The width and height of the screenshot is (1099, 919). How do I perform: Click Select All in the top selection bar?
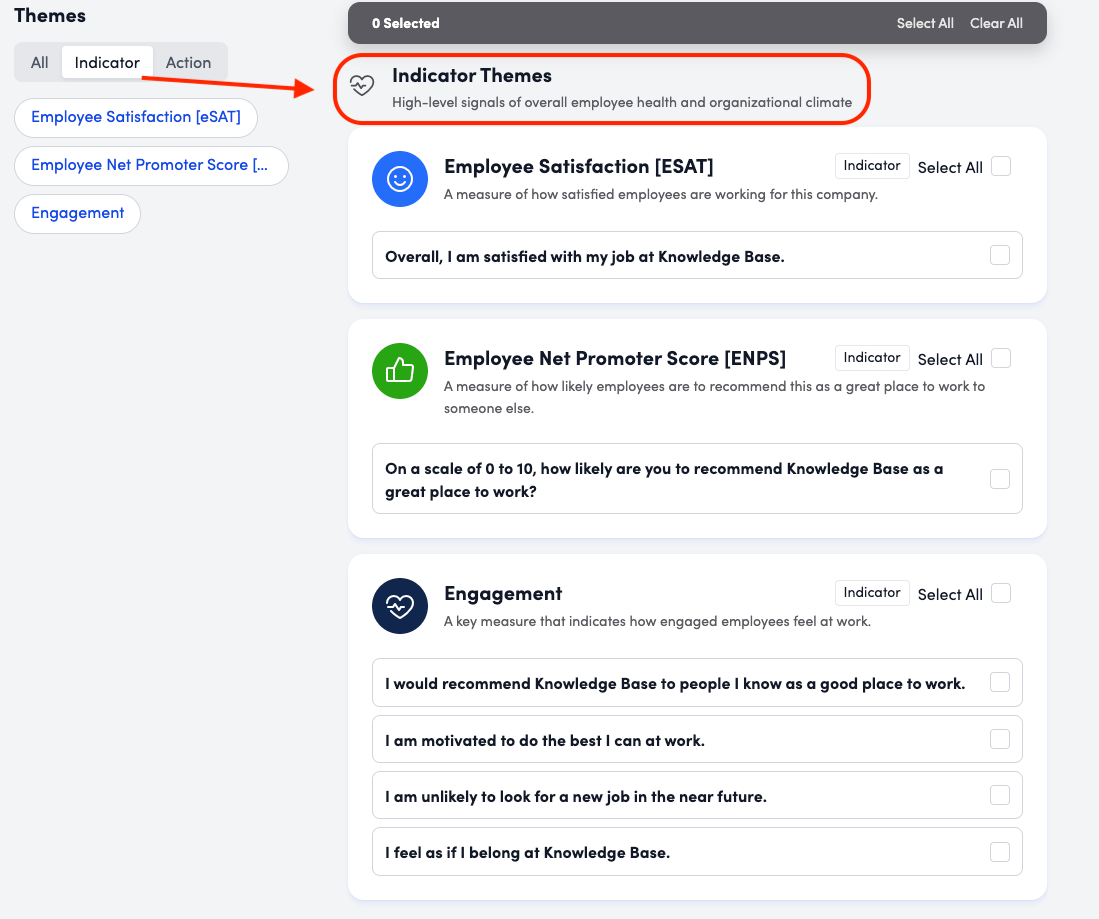[x=924, y=23]
